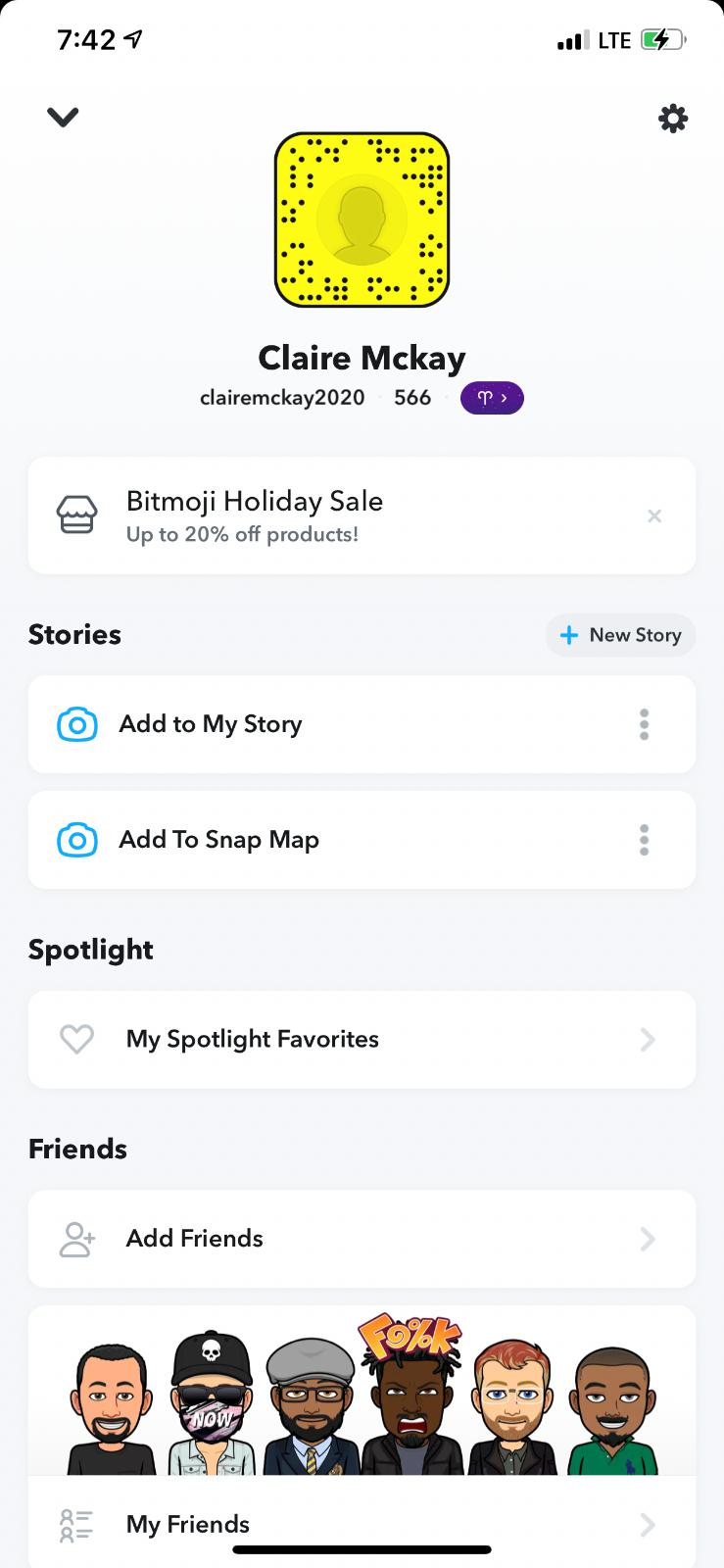Open My Spotlight Favorites chevron

coord(648,1039)
